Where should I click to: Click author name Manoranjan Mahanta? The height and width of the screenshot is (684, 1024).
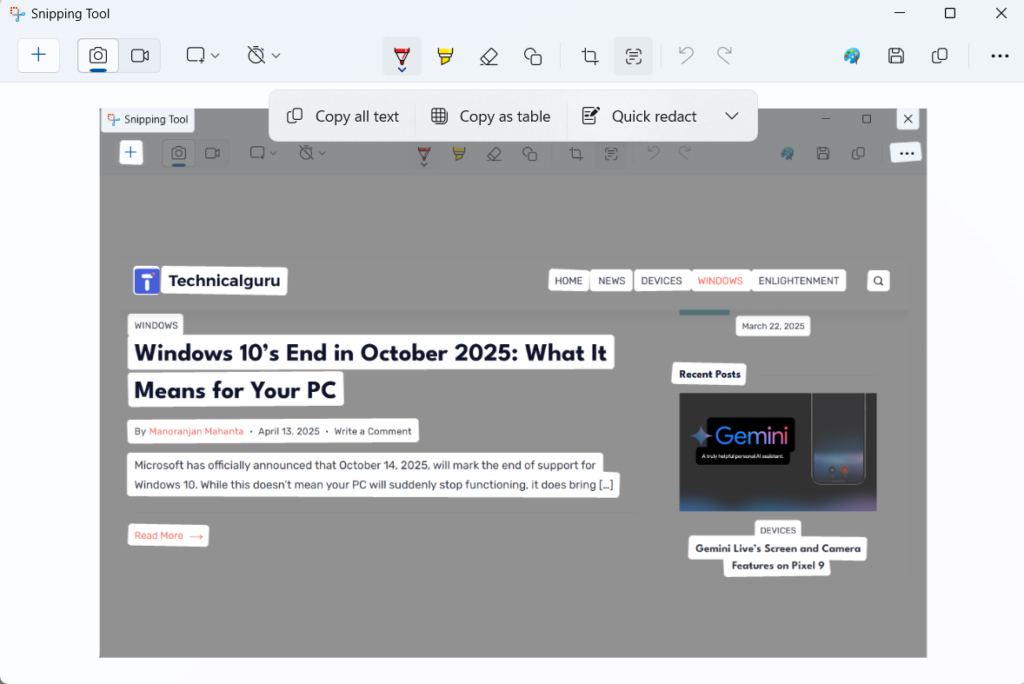click(x=196, y=431)
